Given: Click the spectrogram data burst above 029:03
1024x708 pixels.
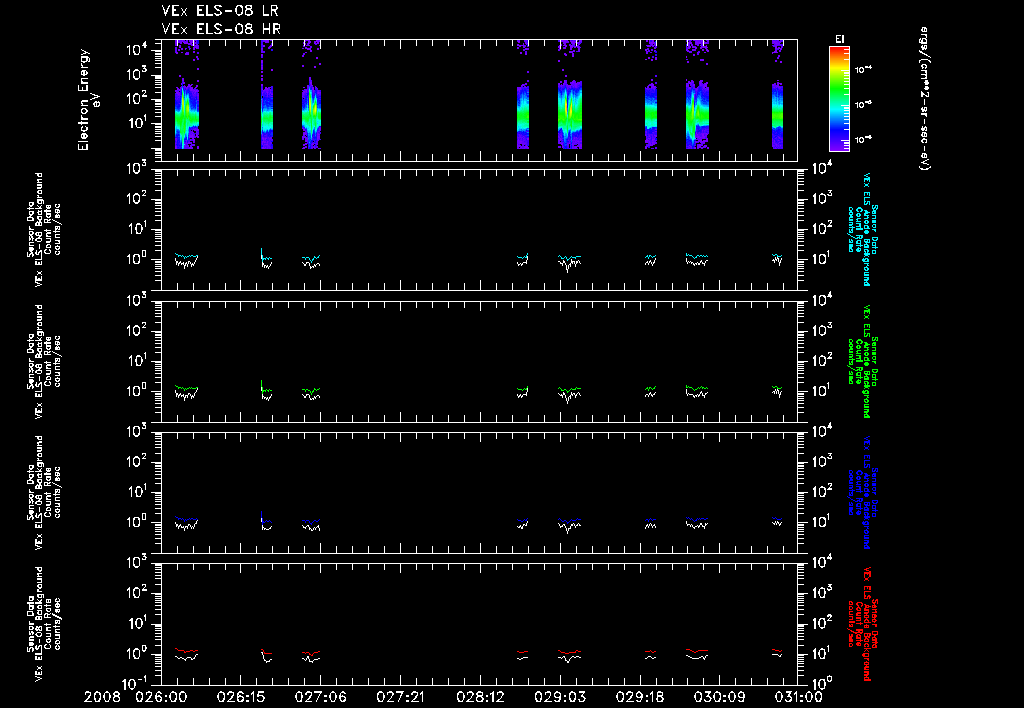Looking at the screenshot, I should 569,114.
